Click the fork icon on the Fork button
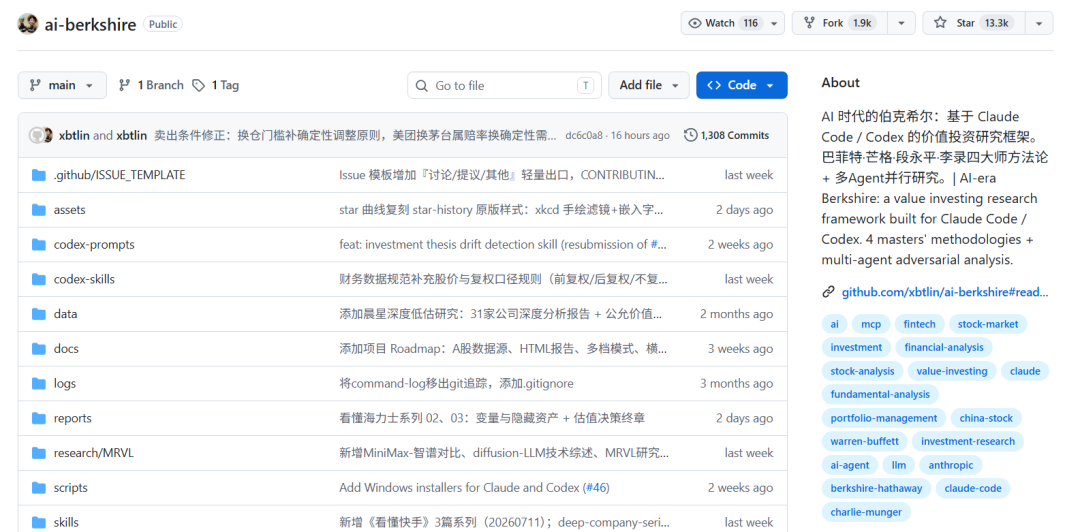Image resolution: width=1080 pixels, height=532 pixels. pyautogui.click(x=809, y=23)
